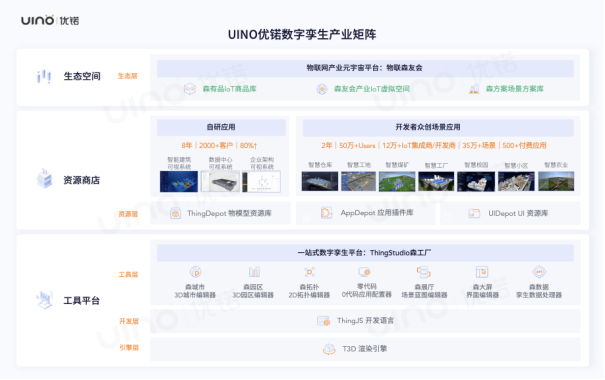Click the T3D 渲染引擎 text

coord(365,349)
